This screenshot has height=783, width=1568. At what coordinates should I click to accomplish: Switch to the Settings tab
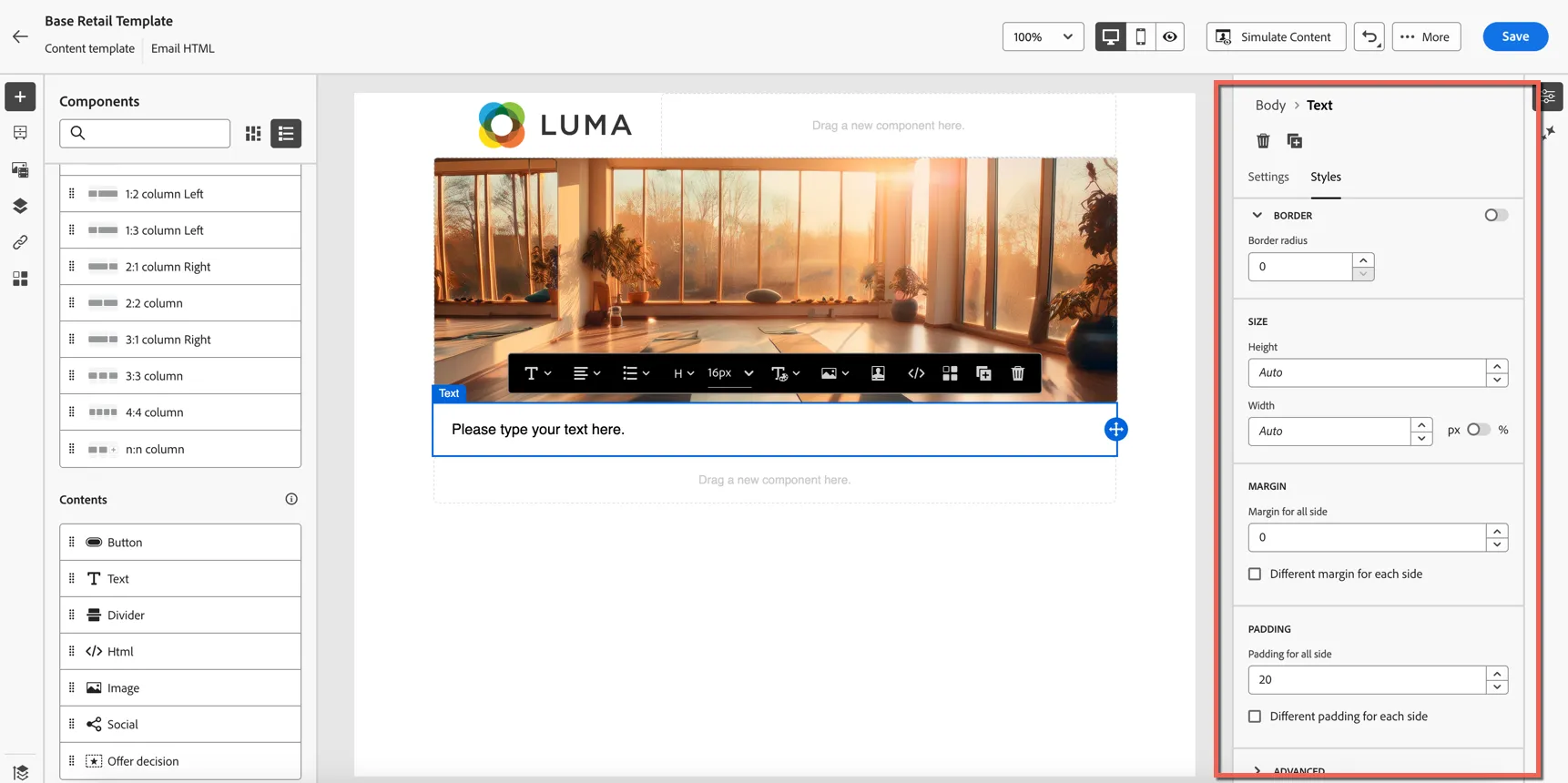1268,177
